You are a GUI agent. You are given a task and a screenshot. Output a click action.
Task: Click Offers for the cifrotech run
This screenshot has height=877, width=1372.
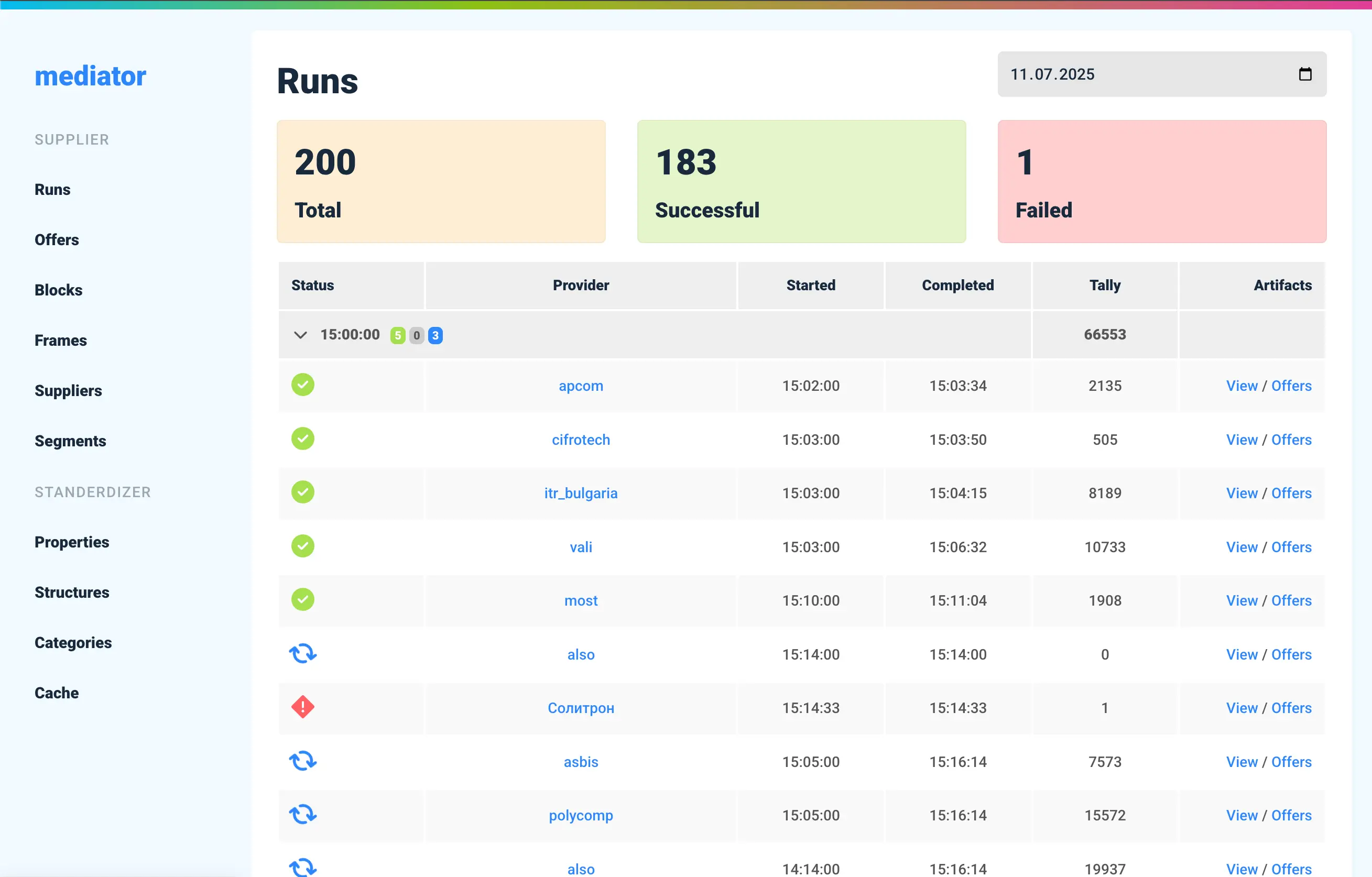[1291, 440]
